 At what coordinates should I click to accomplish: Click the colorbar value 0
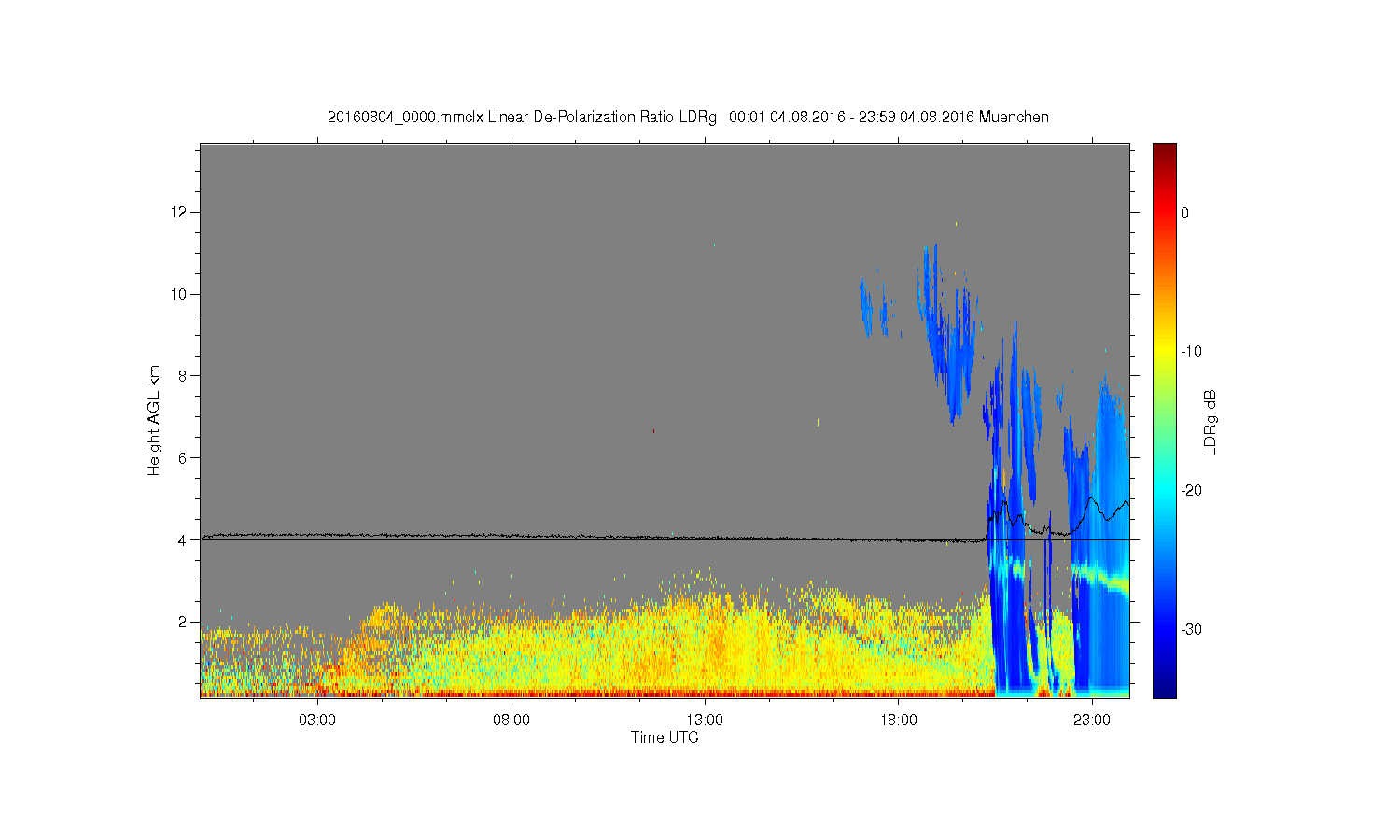[x=1185, y=213]
